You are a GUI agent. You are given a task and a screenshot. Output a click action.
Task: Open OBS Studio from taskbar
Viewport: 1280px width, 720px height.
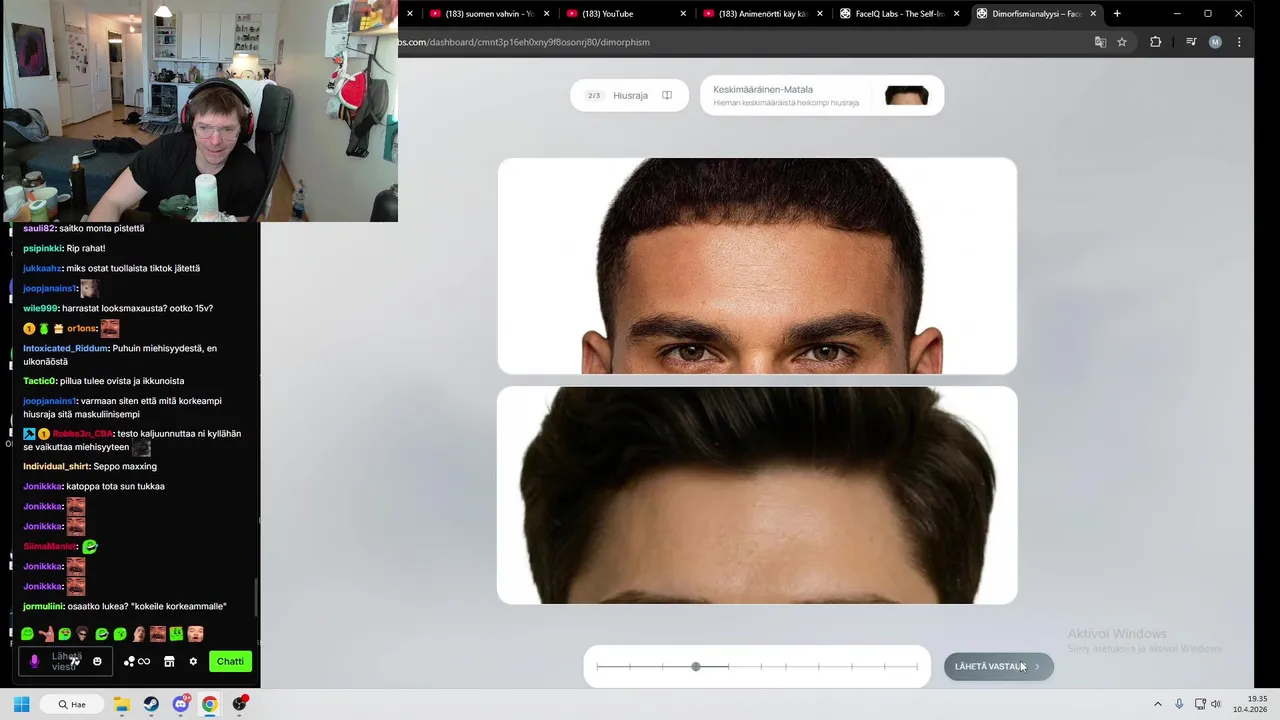click(239, 704)
